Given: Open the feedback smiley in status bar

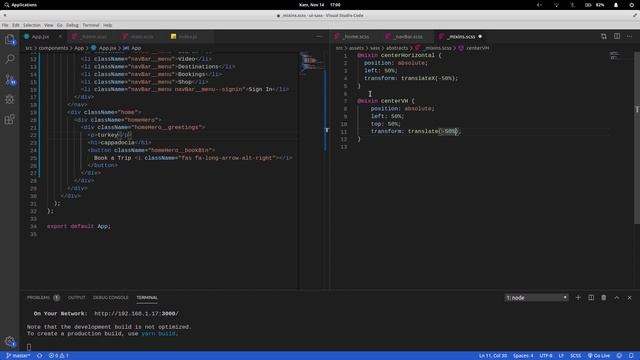Looking at the screenshot, I should (x=619, y=356).
